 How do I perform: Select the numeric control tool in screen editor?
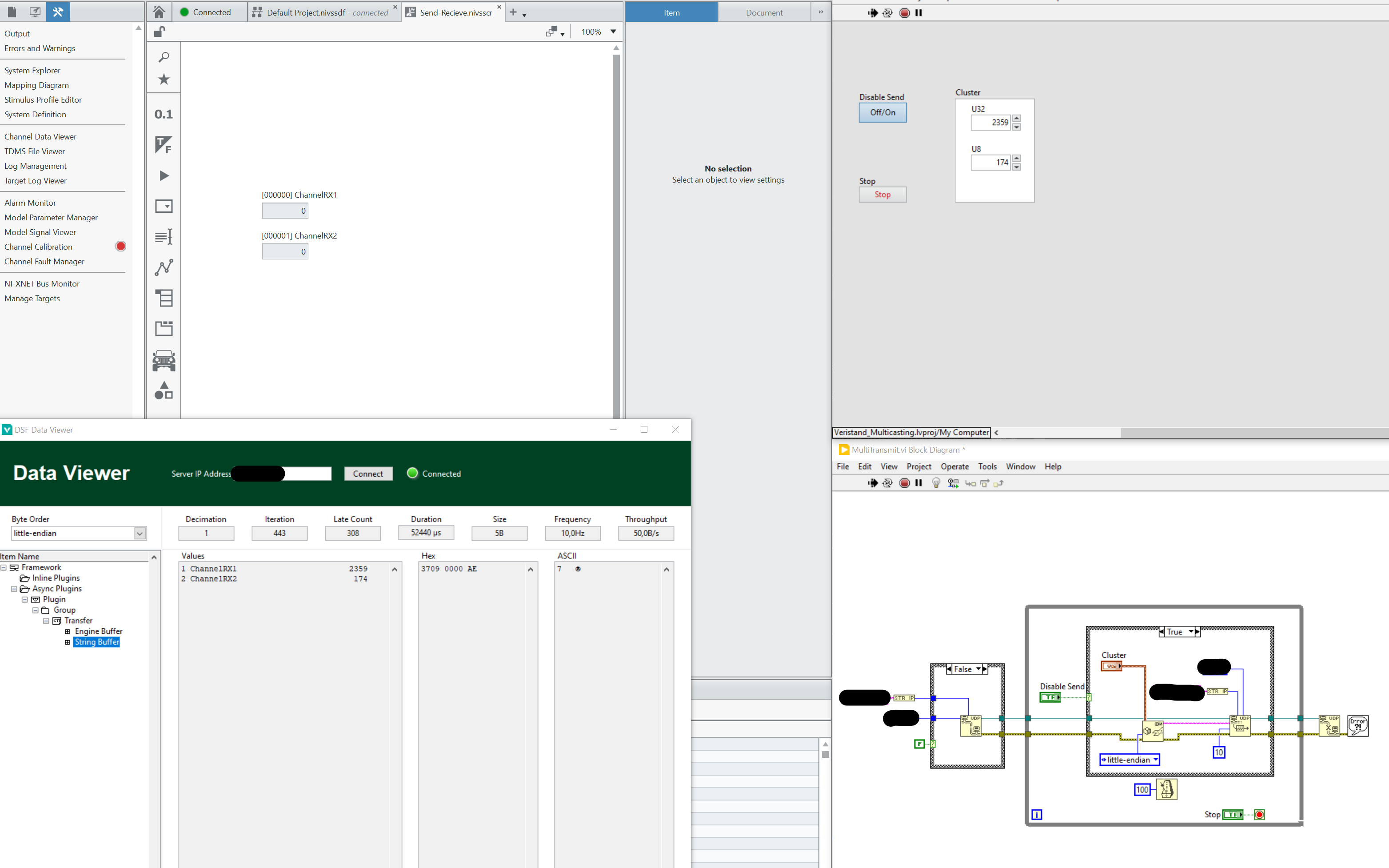(x=164, y=114)
